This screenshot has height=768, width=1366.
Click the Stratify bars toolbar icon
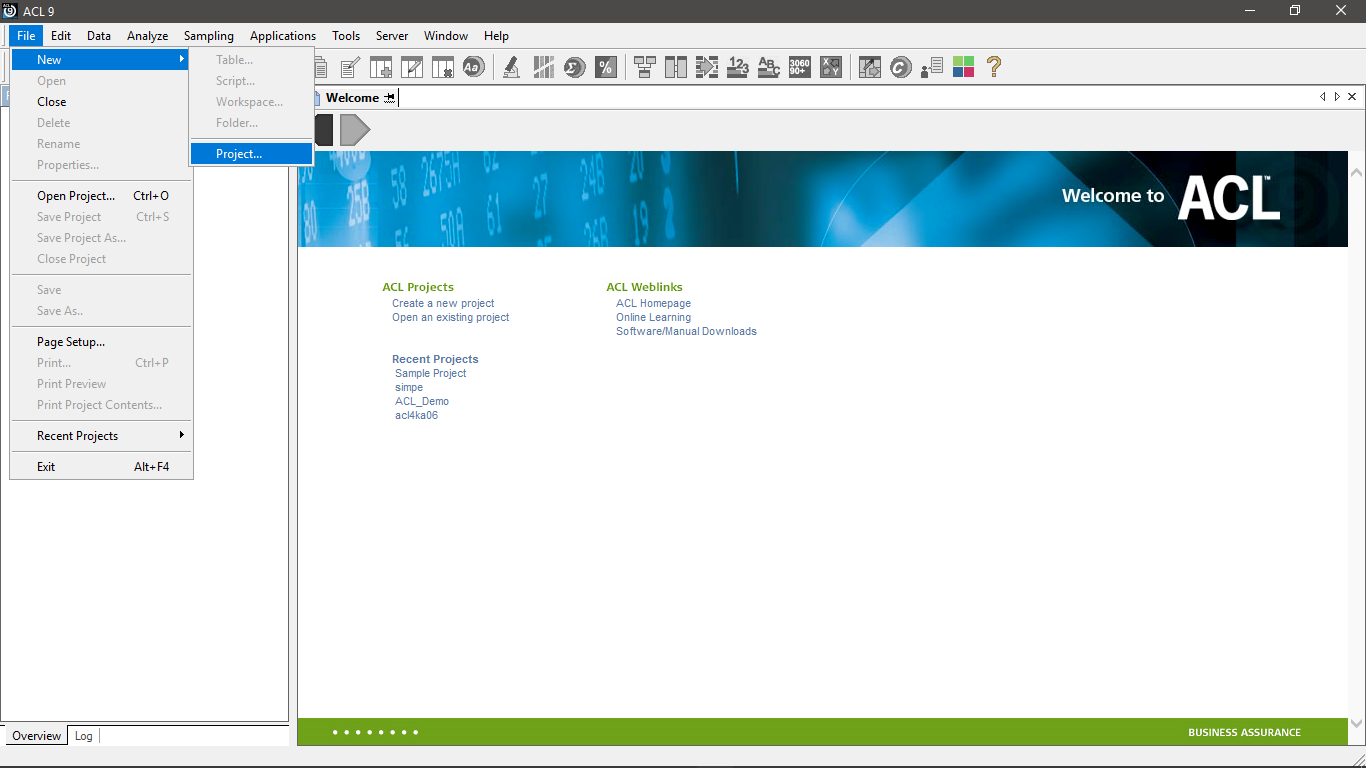point(543,67)
